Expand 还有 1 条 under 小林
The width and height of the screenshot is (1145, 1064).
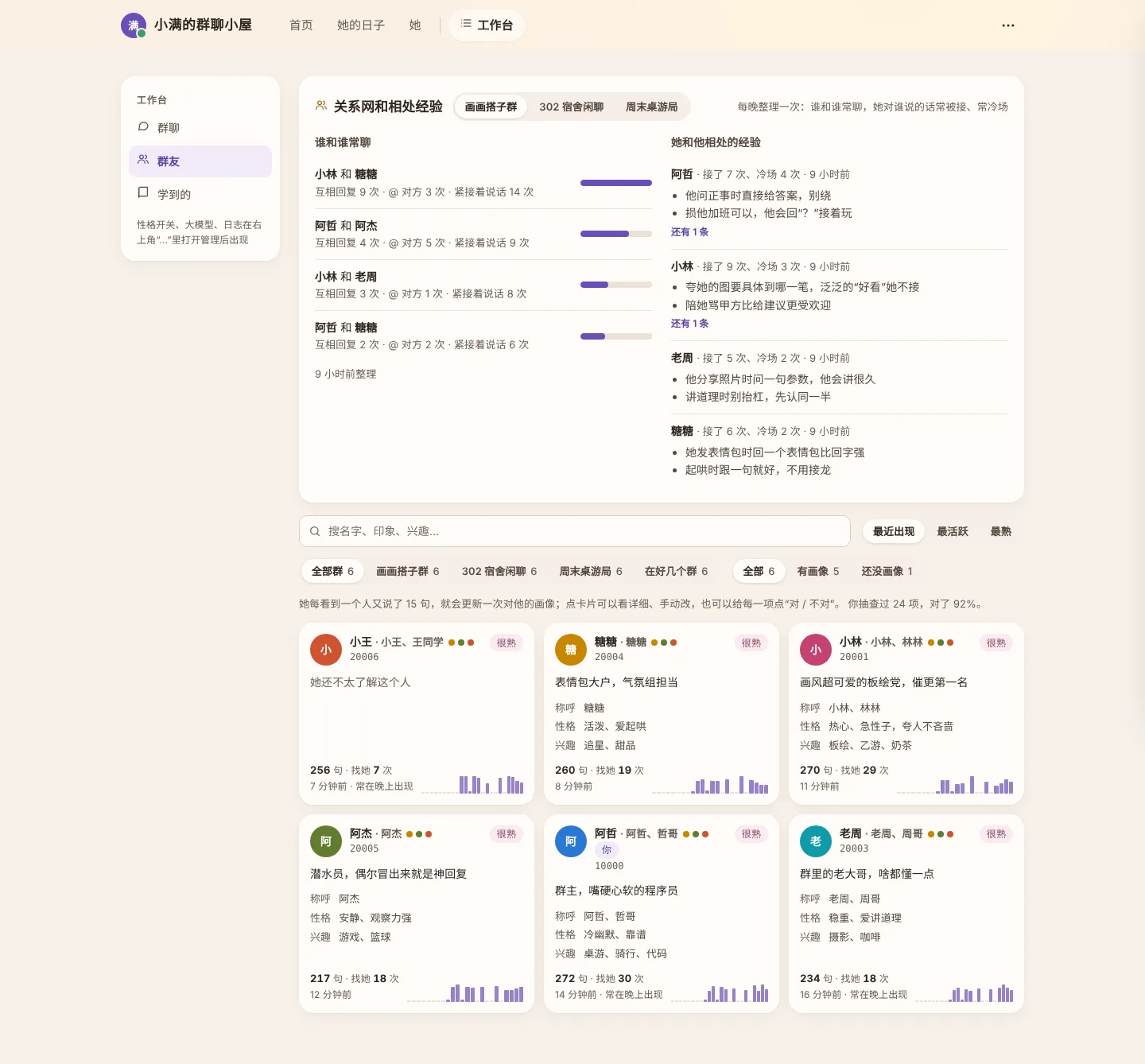click(x=689, y=324)
